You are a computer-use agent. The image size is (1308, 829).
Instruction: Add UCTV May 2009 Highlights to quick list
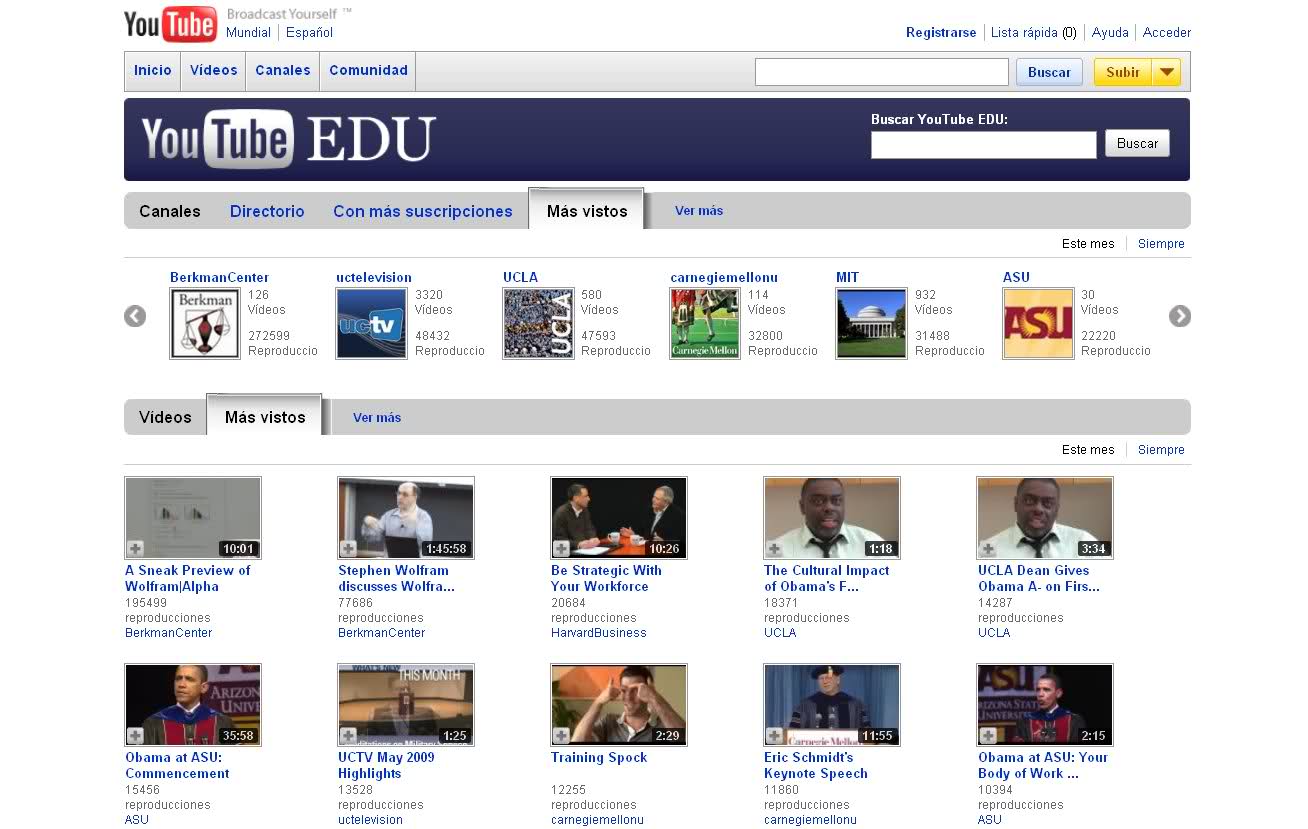[x=348, y=735]
